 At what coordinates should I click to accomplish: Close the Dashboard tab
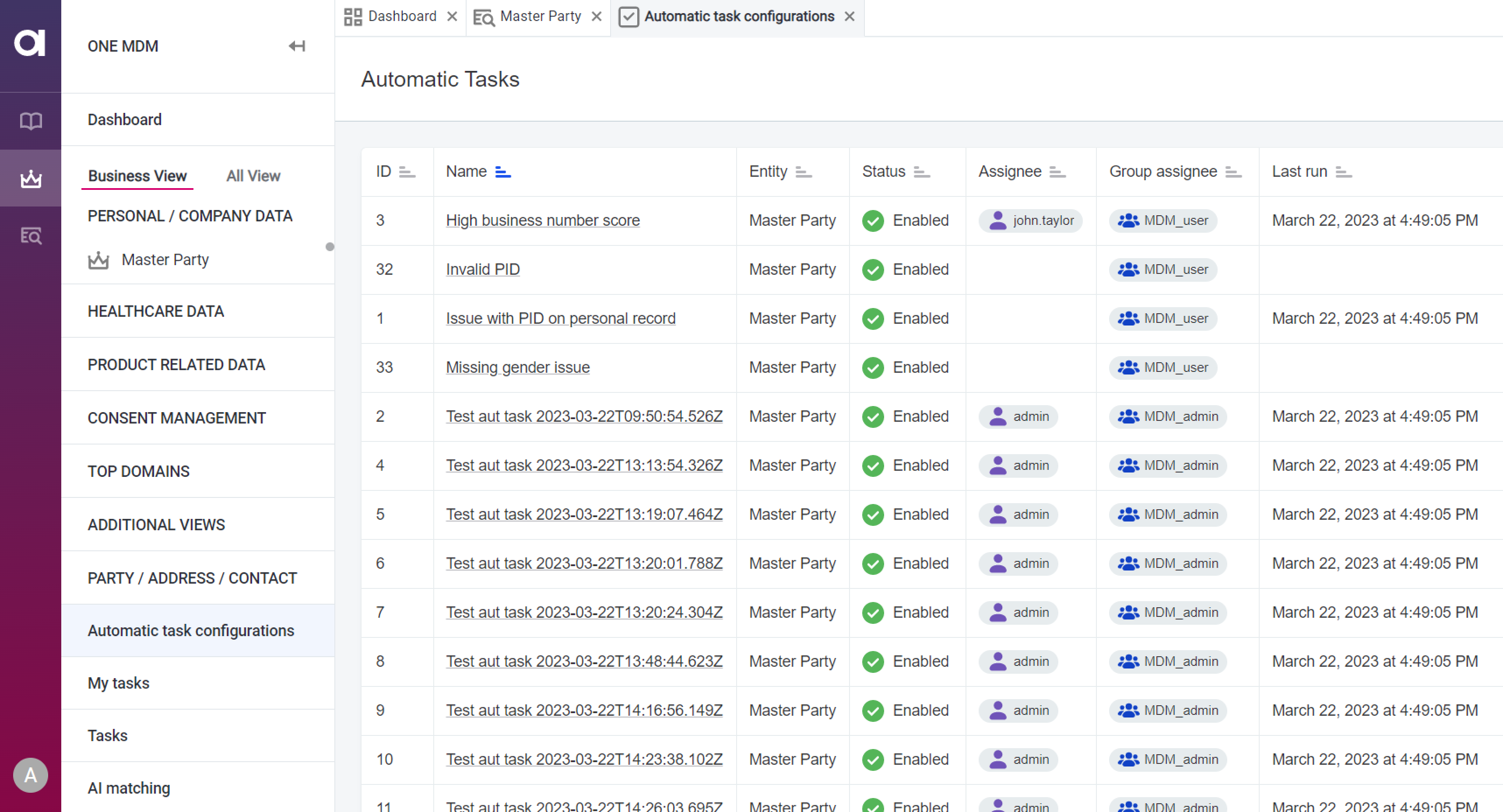tap(452, 16)
